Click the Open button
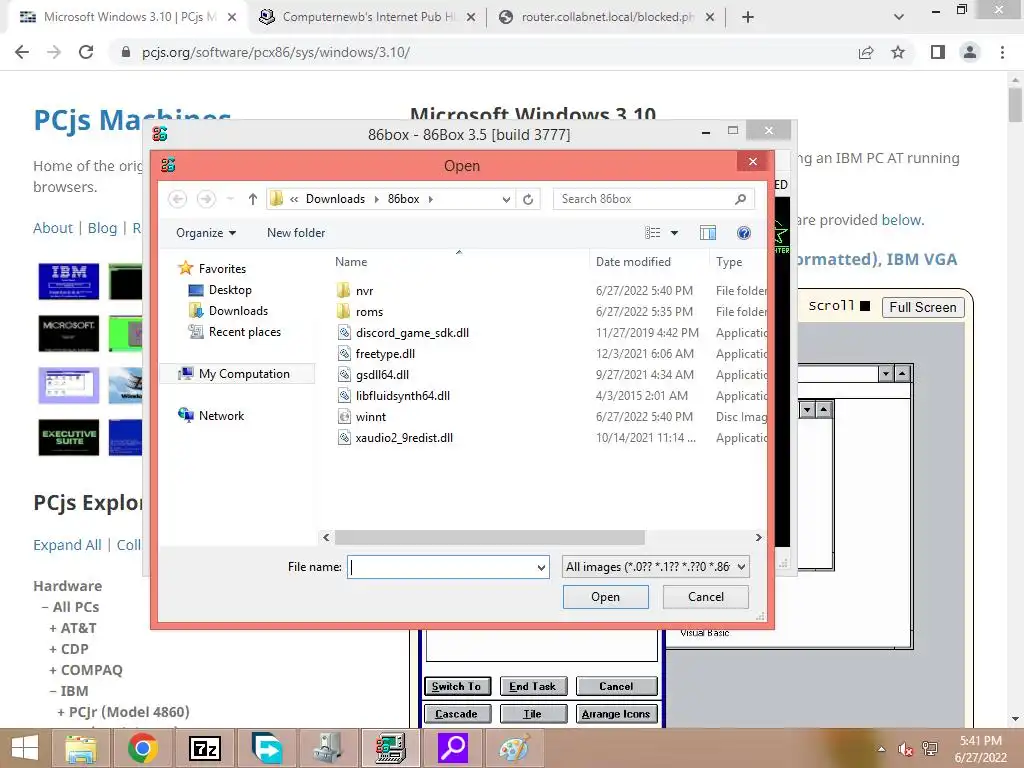The height and width of the screenshot is (768, 1024). (605, 597)
